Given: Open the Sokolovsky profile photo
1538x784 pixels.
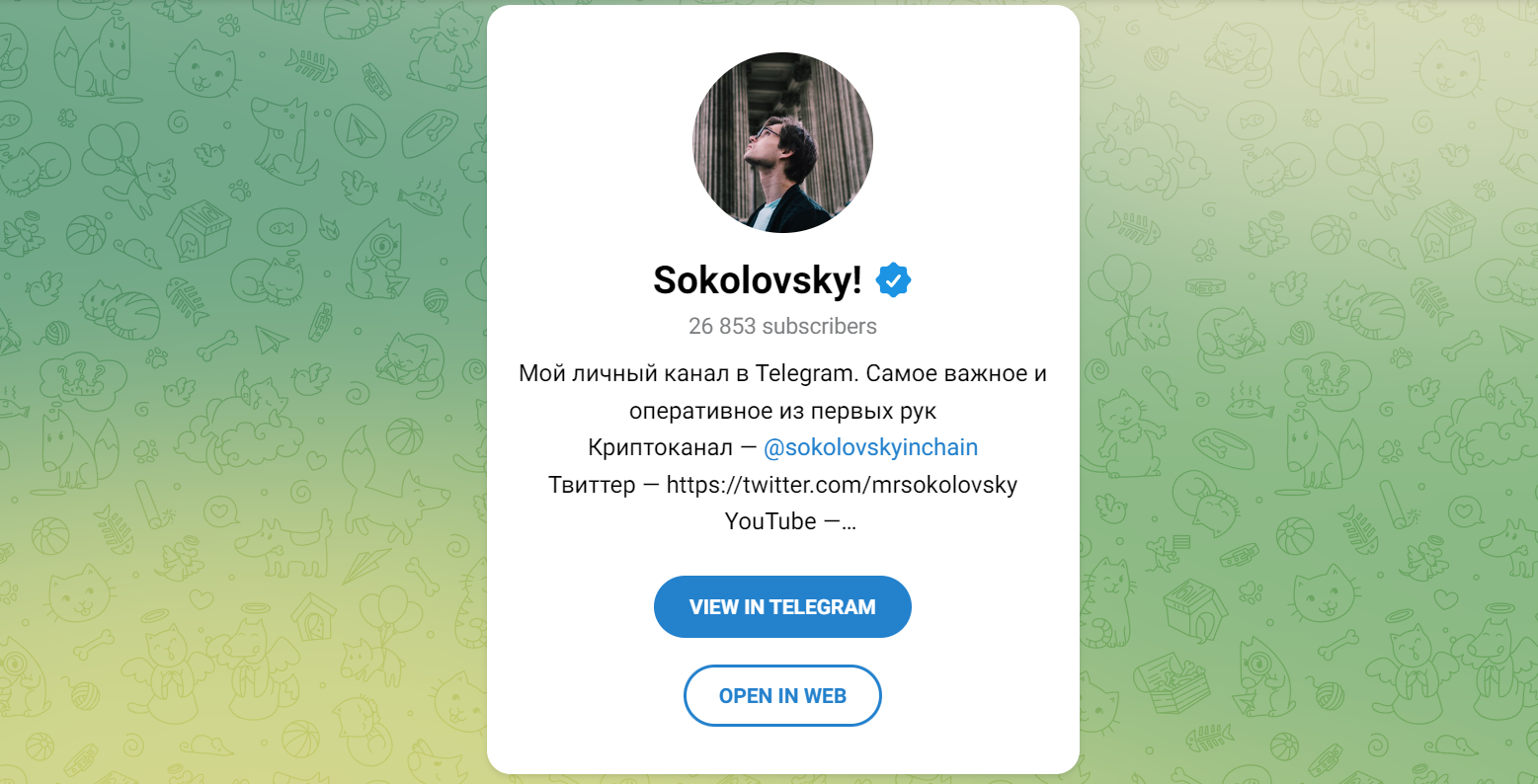Looking at the screenshot, I should pos(782,142).
